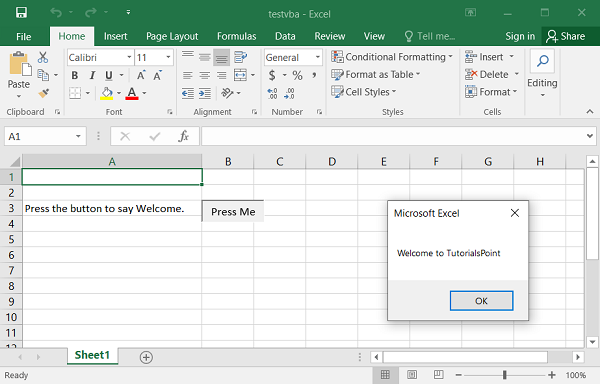Select the column A header
This screenshot has width=600, height=384.
(112, 161)
